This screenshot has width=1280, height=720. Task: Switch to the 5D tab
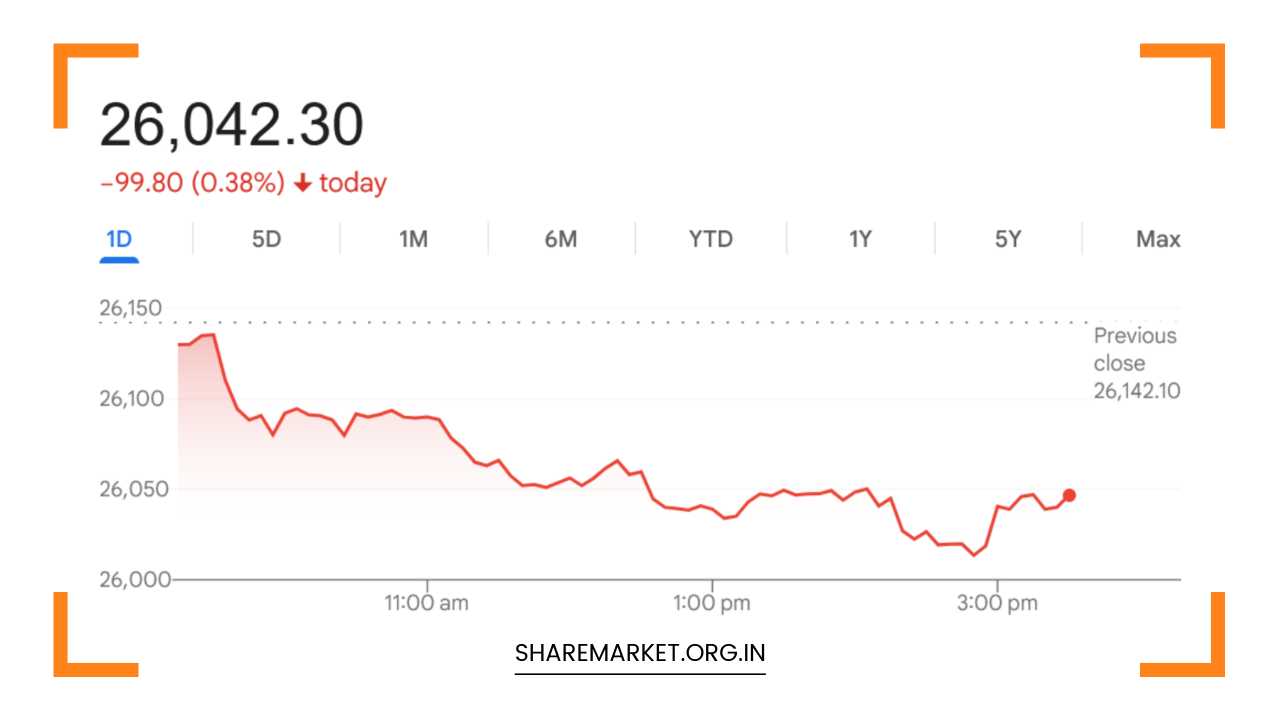(266, 240)
